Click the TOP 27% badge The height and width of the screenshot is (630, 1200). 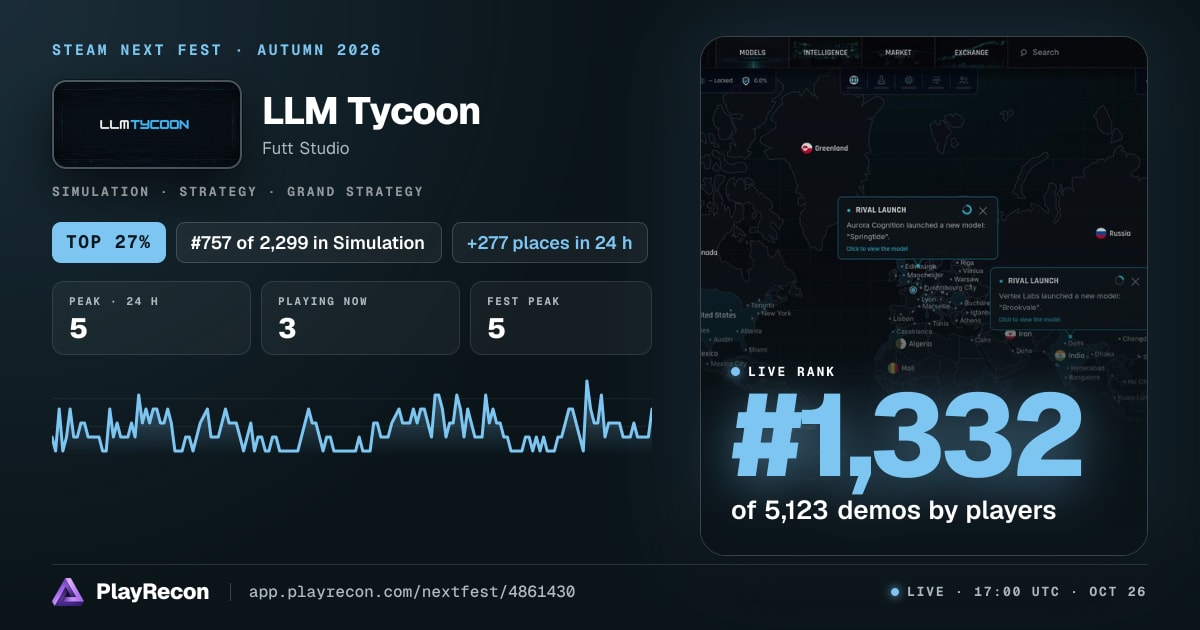tap(109, 243)
